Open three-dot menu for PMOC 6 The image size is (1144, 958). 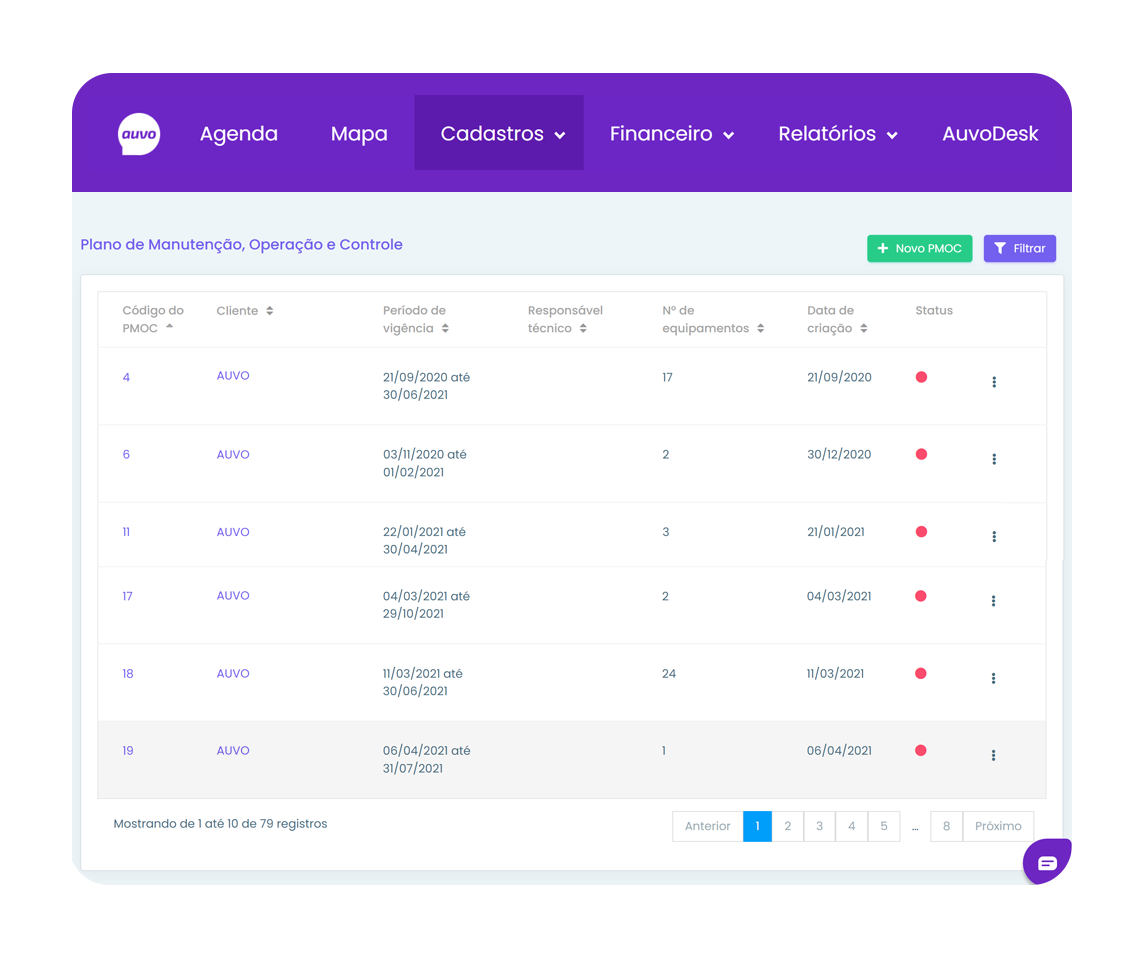pos(993,459)
